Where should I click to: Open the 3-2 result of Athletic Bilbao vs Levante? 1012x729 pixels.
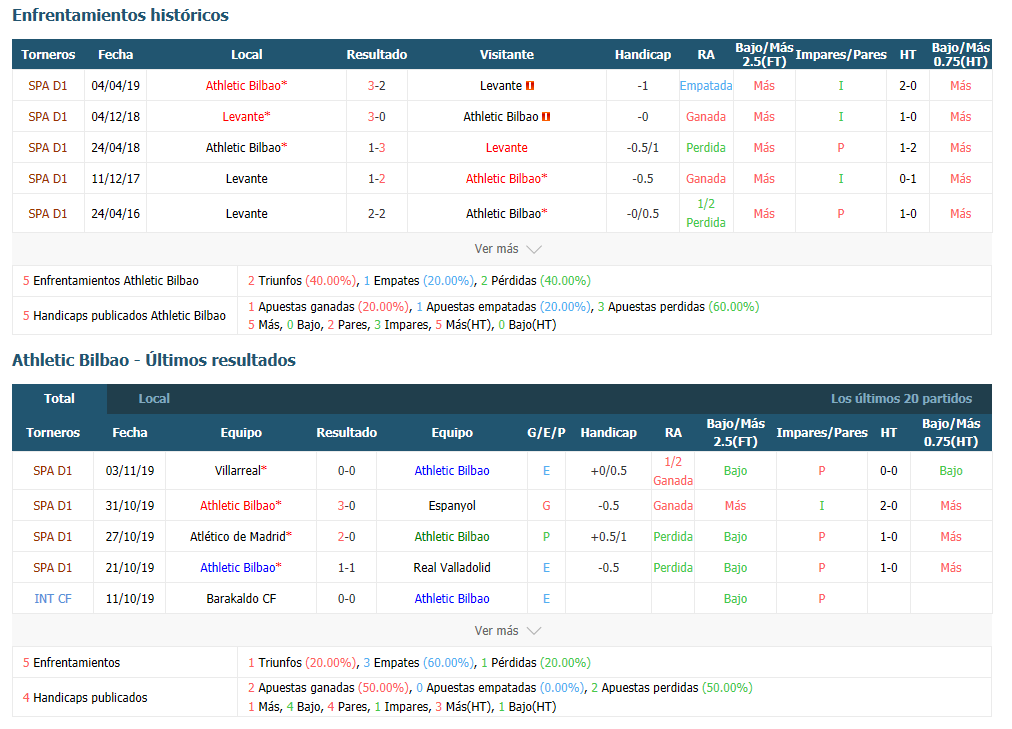(x=377, y=86)
